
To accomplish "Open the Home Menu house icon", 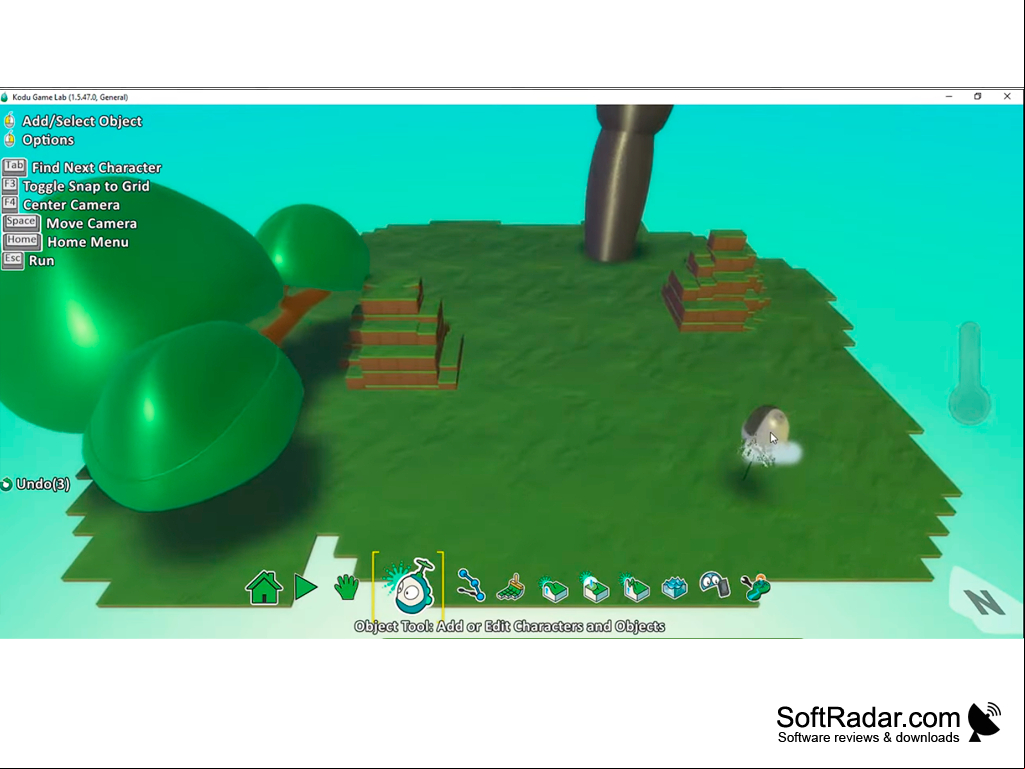I will [264, 587].
